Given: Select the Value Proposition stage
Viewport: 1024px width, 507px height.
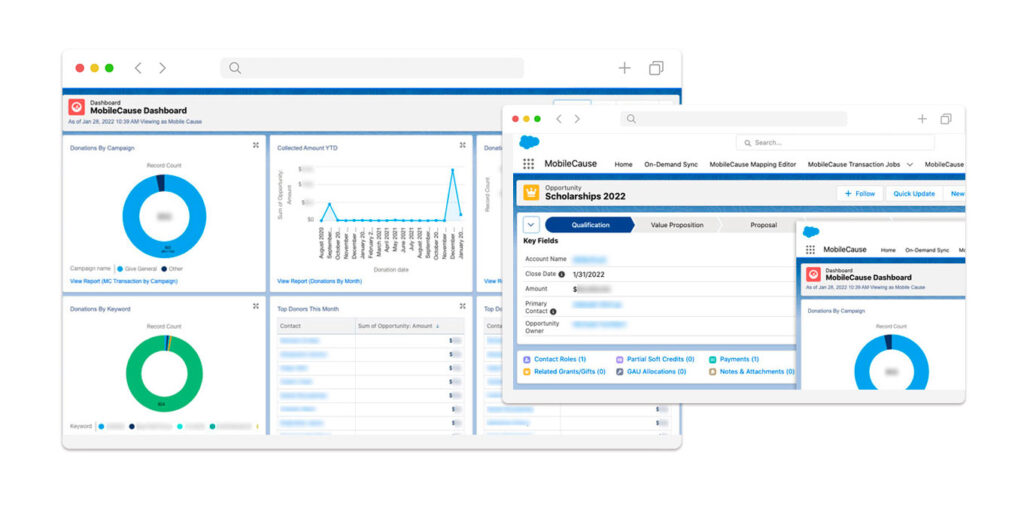Looking at the screenshot, I should pyautogui.click(x=677, y=225).
